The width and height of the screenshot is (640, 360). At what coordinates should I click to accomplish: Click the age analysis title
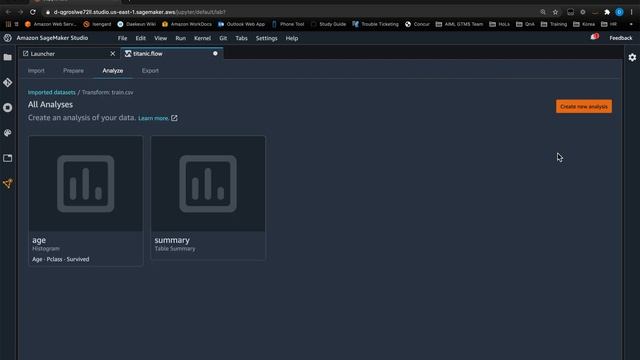pos(39,240)
